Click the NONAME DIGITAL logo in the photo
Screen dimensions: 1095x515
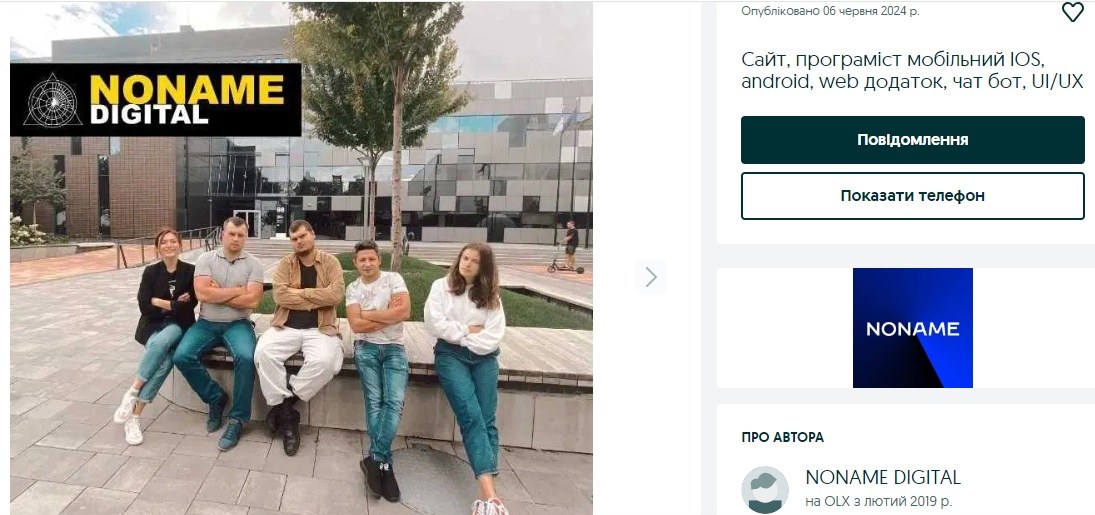tap(156, 99)
